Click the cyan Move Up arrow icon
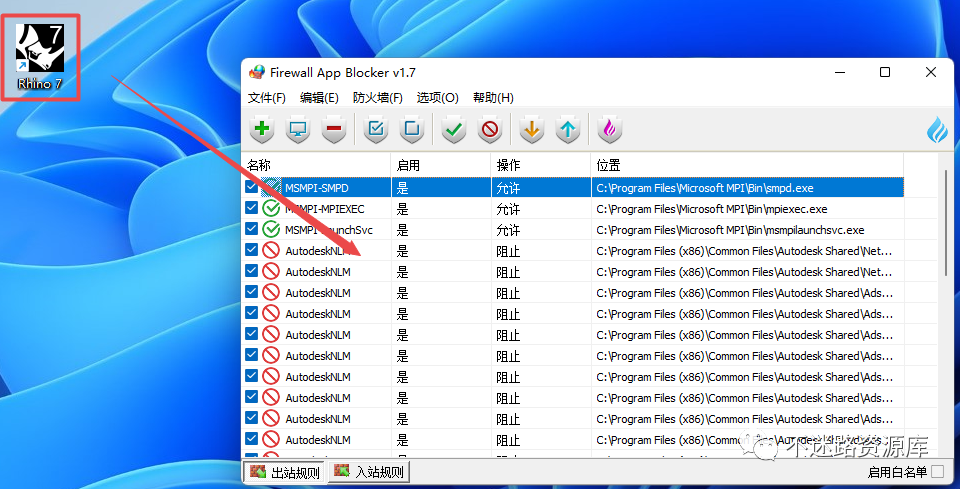 click(x=568, y=129)
